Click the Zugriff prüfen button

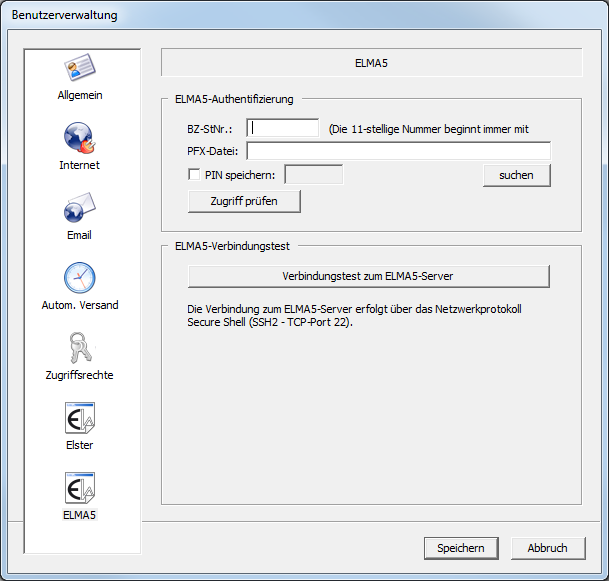tap(244, 201)
